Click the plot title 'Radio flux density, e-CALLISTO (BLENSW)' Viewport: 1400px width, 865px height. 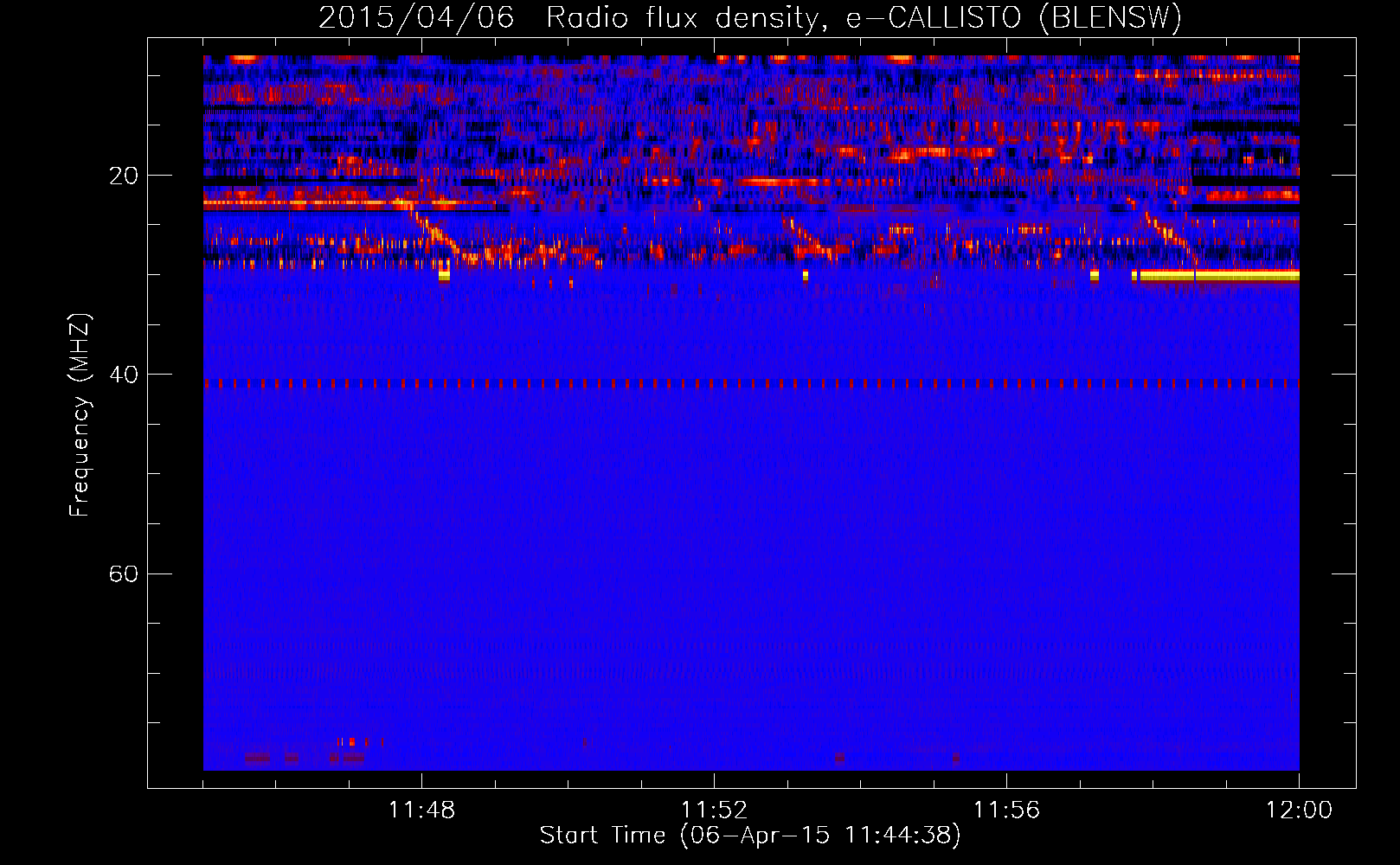(864, 17)
